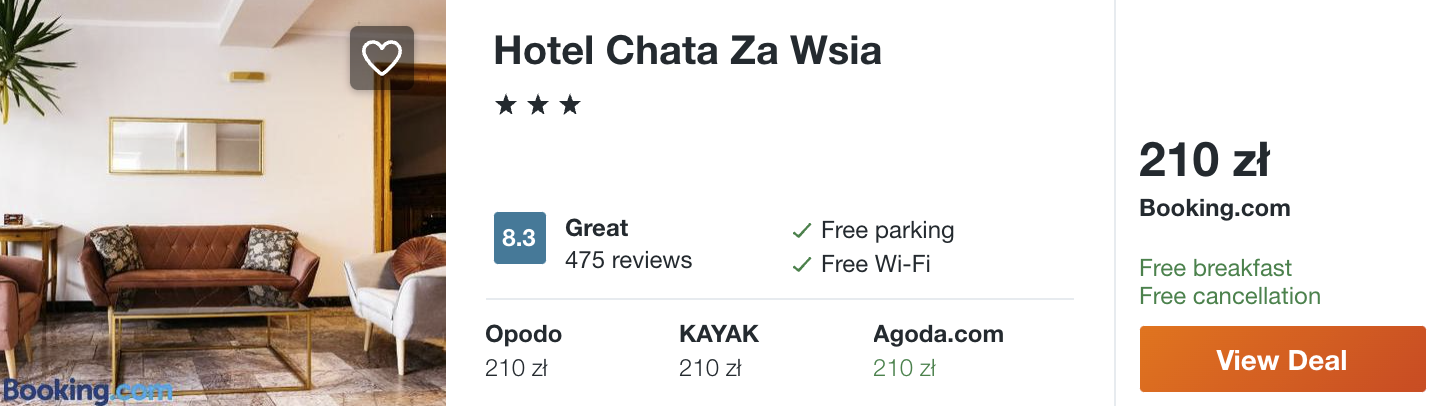Image resolution: width=1434 pixels, height=406 pixels.
Task: Click the Great rating label
Action: tap(596, 228)
